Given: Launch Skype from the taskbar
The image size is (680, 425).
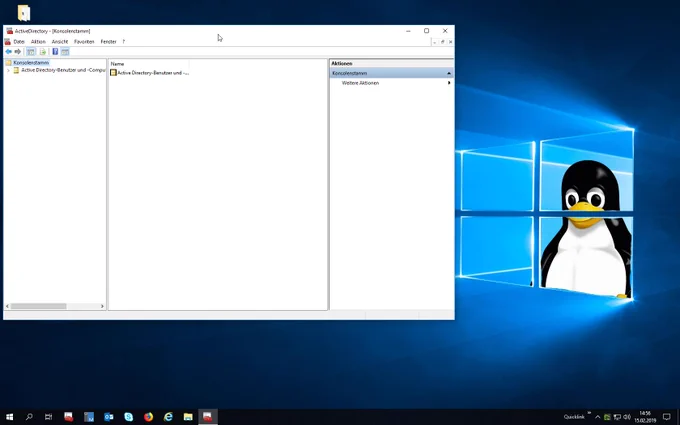Looking at the screenshot, I should (x=129, y=417).
